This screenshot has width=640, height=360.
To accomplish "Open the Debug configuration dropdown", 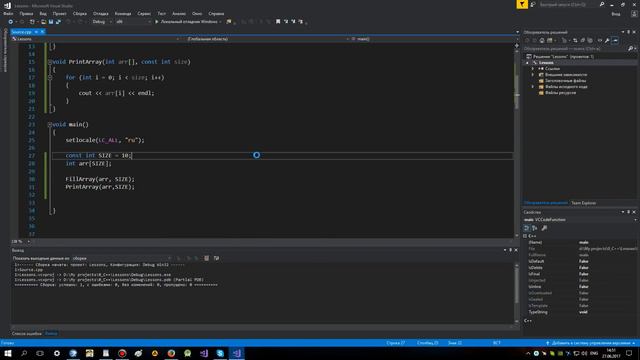I will (102, 22).
